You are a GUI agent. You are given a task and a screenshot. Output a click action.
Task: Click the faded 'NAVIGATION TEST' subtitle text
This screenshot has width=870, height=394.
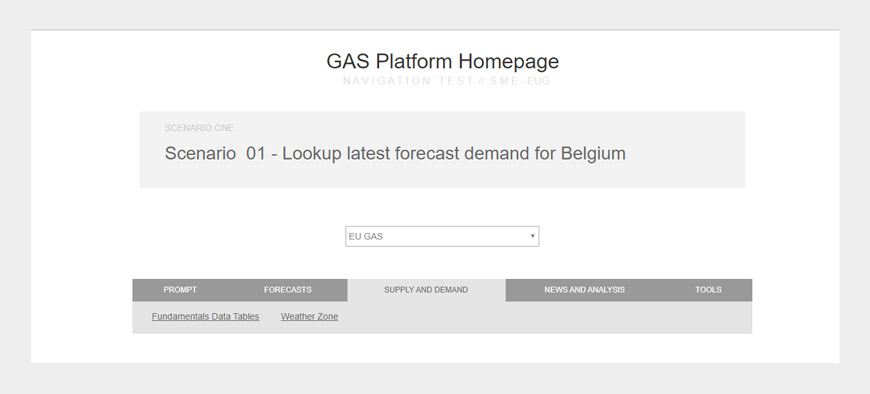click(x=408, y=81)
